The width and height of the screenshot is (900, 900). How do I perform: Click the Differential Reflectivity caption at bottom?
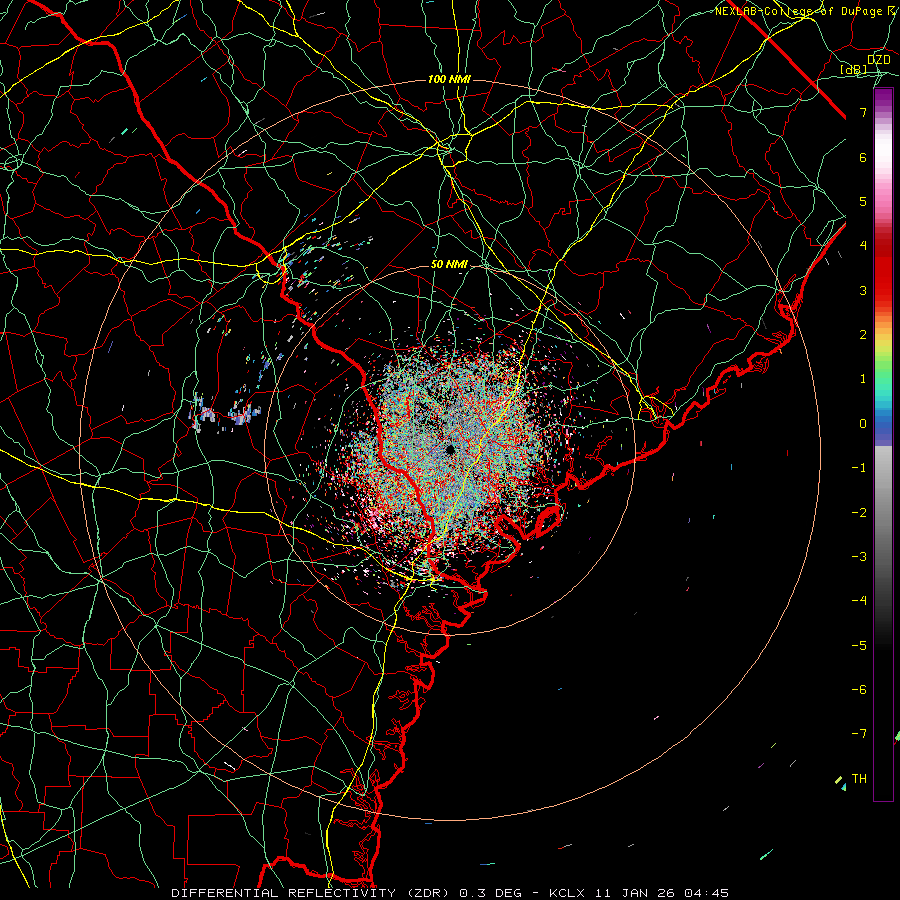click(450, 893)
